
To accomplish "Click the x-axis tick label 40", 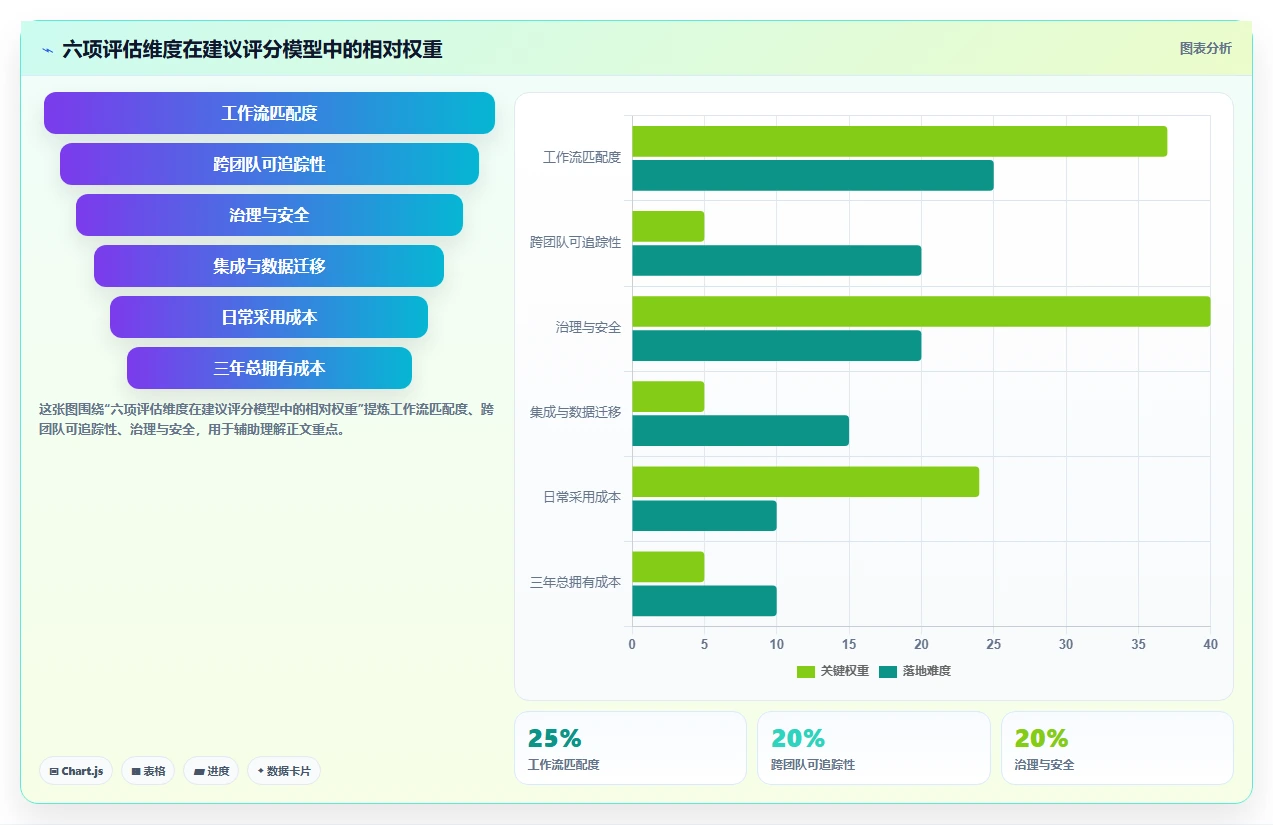I will point(1210,645).
